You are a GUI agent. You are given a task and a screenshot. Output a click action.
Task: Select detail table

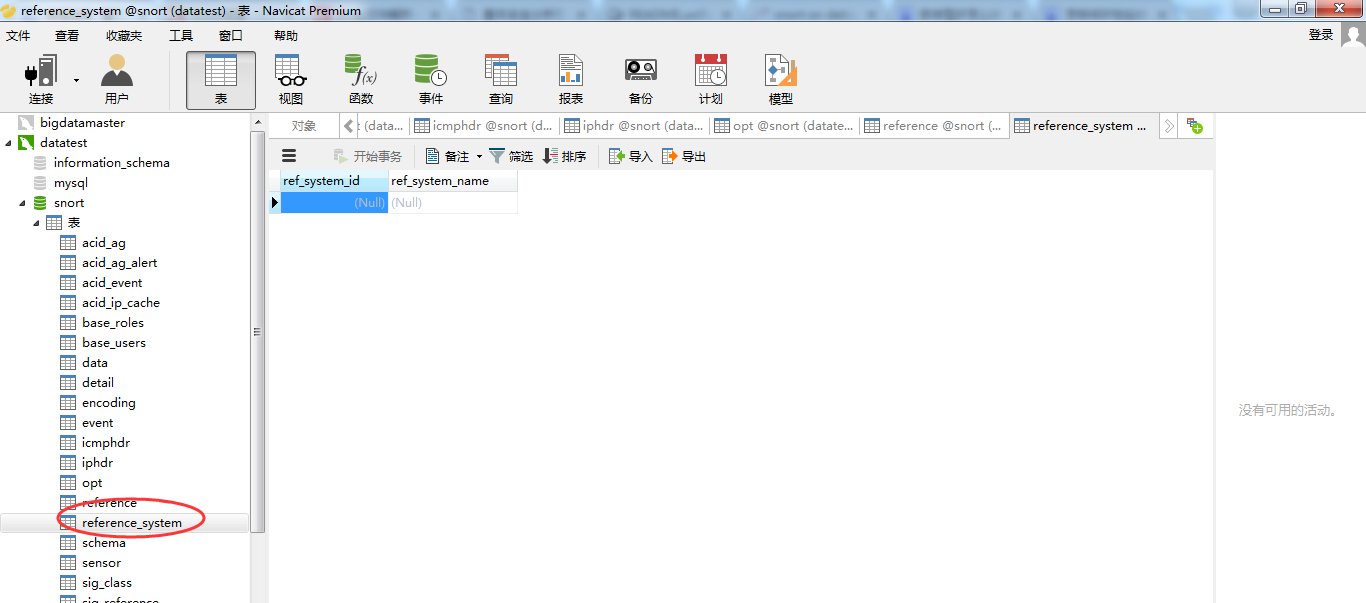click(97, 382)
